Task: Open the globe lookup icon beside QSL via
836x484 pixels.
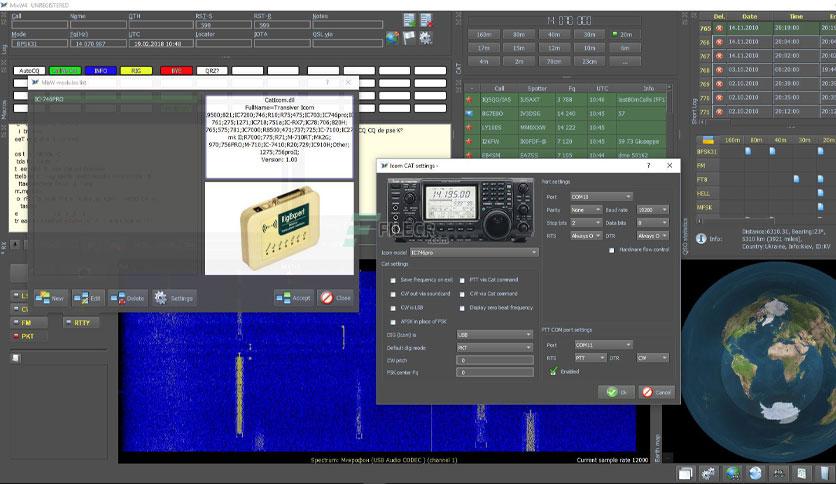Action: 392,38
